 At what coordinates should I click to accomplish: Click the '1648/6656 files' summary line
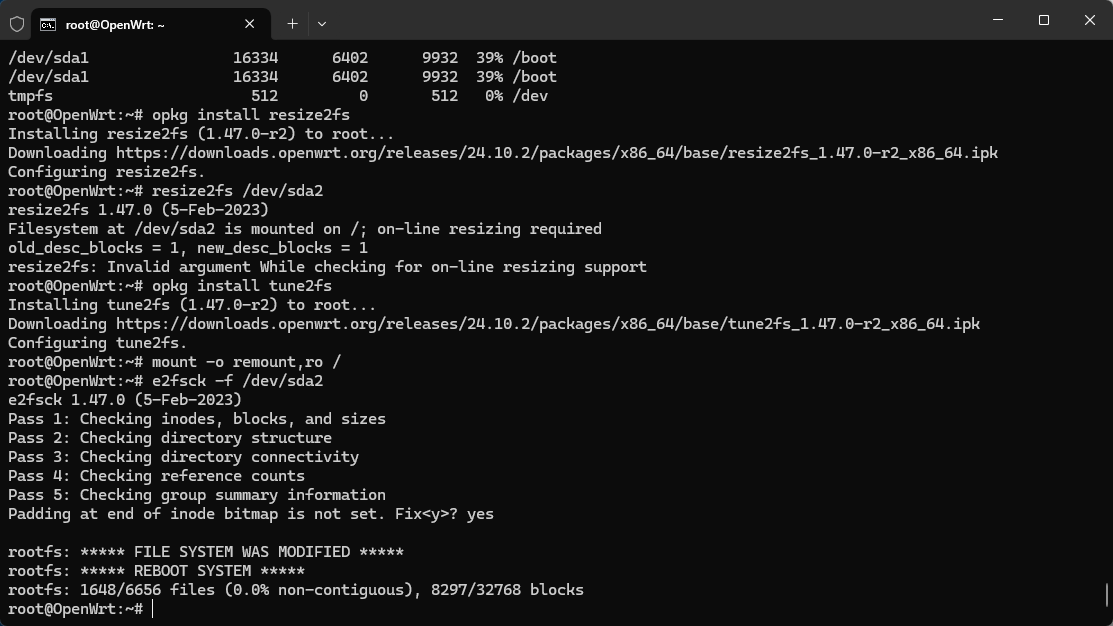[x=295, y=591]
